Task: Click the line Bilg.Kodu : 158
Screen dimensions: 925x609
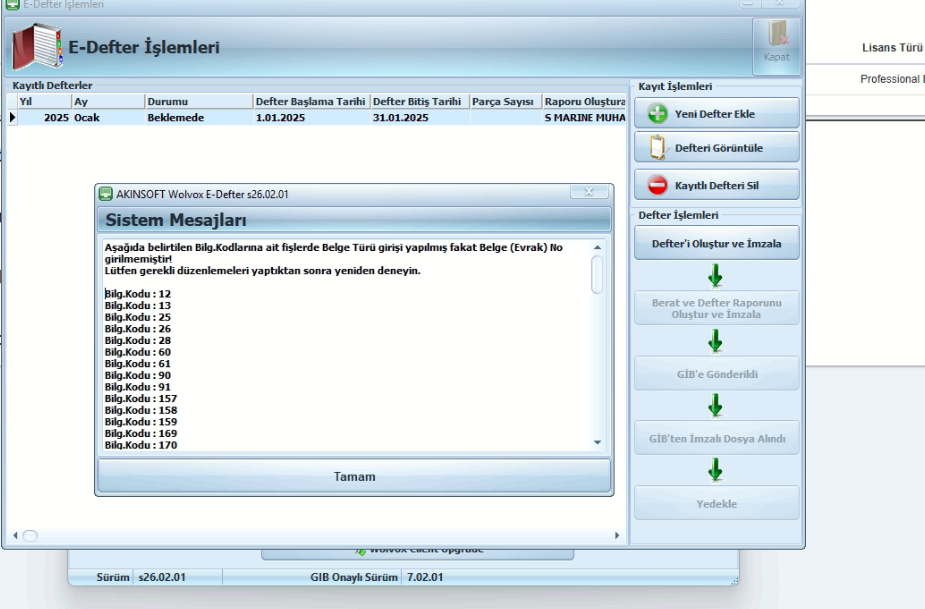Action: pyautogui.click(x=141, y=410)
